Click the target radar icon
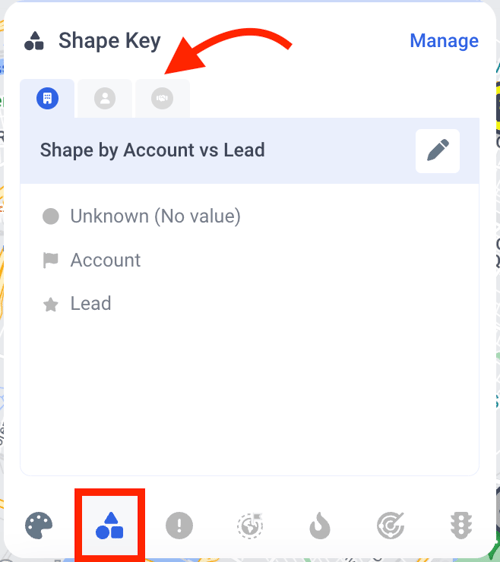This screenshot has height=562, width=500. click(391, 526)
